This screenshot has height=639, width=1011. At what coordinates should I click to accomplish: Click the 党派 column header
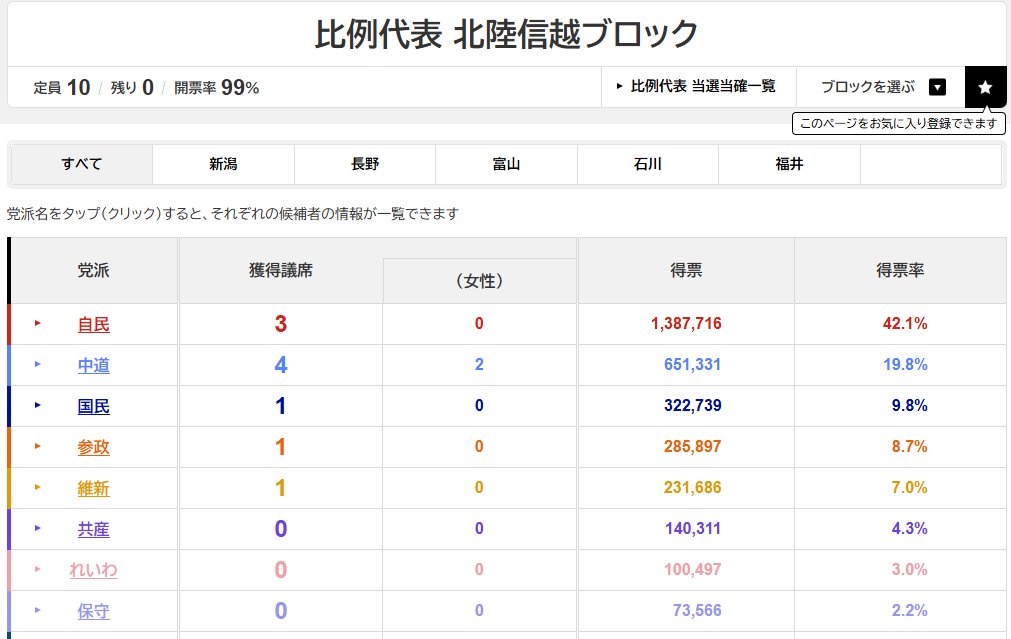click(x=93, y=270)
